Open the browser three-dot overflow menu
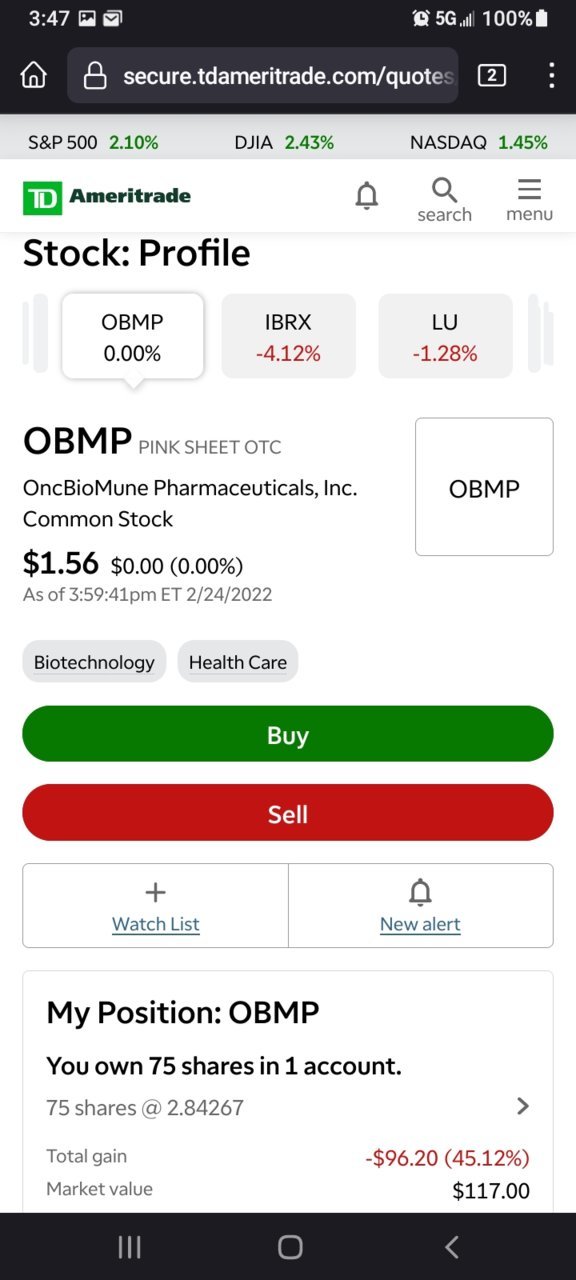The height and width of the screenshot is (1280, 576). [x=551, y=75]
